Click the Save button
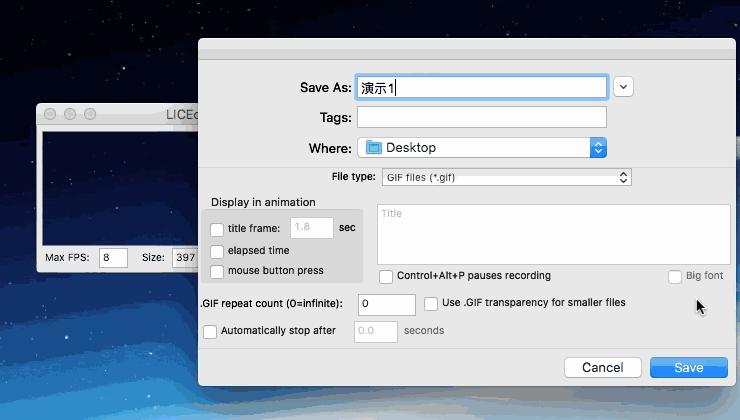The width and height of the screenshot is (740, 420). (688, 367)
